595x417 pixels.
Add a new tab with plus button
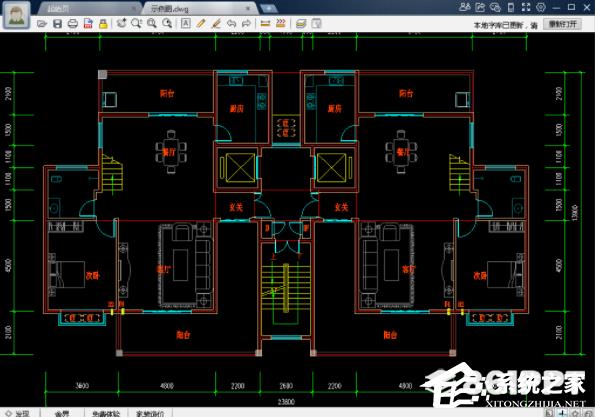269,8
